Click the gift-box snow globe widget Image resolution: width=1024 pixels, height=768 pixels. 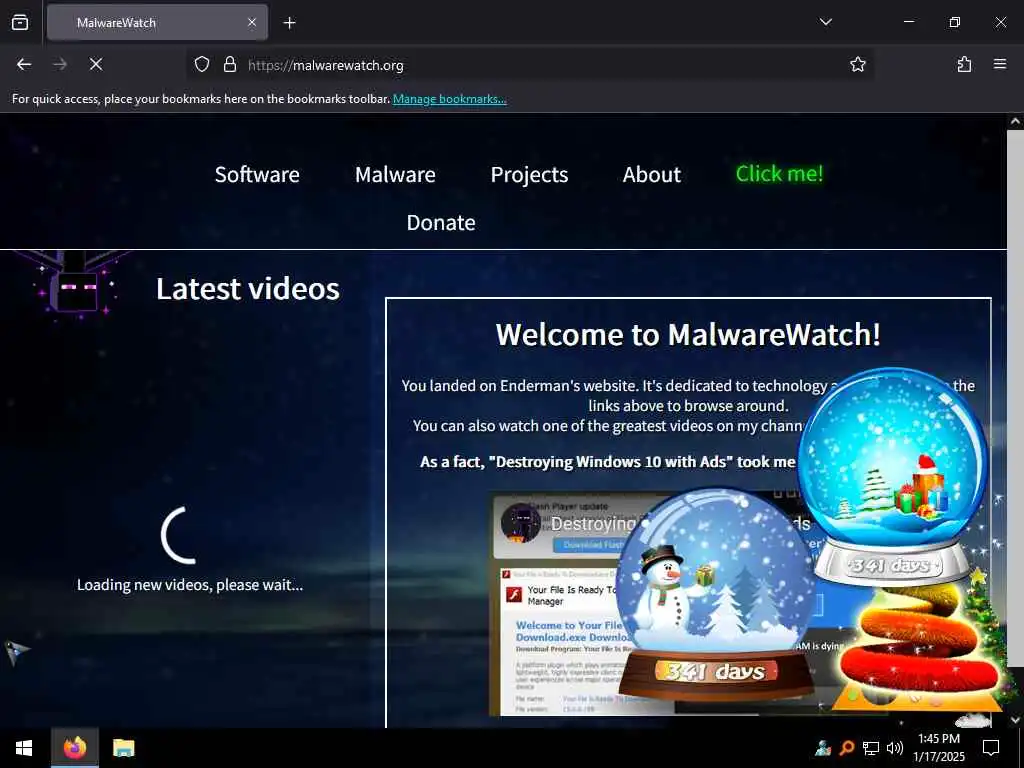tap(892, 477)
